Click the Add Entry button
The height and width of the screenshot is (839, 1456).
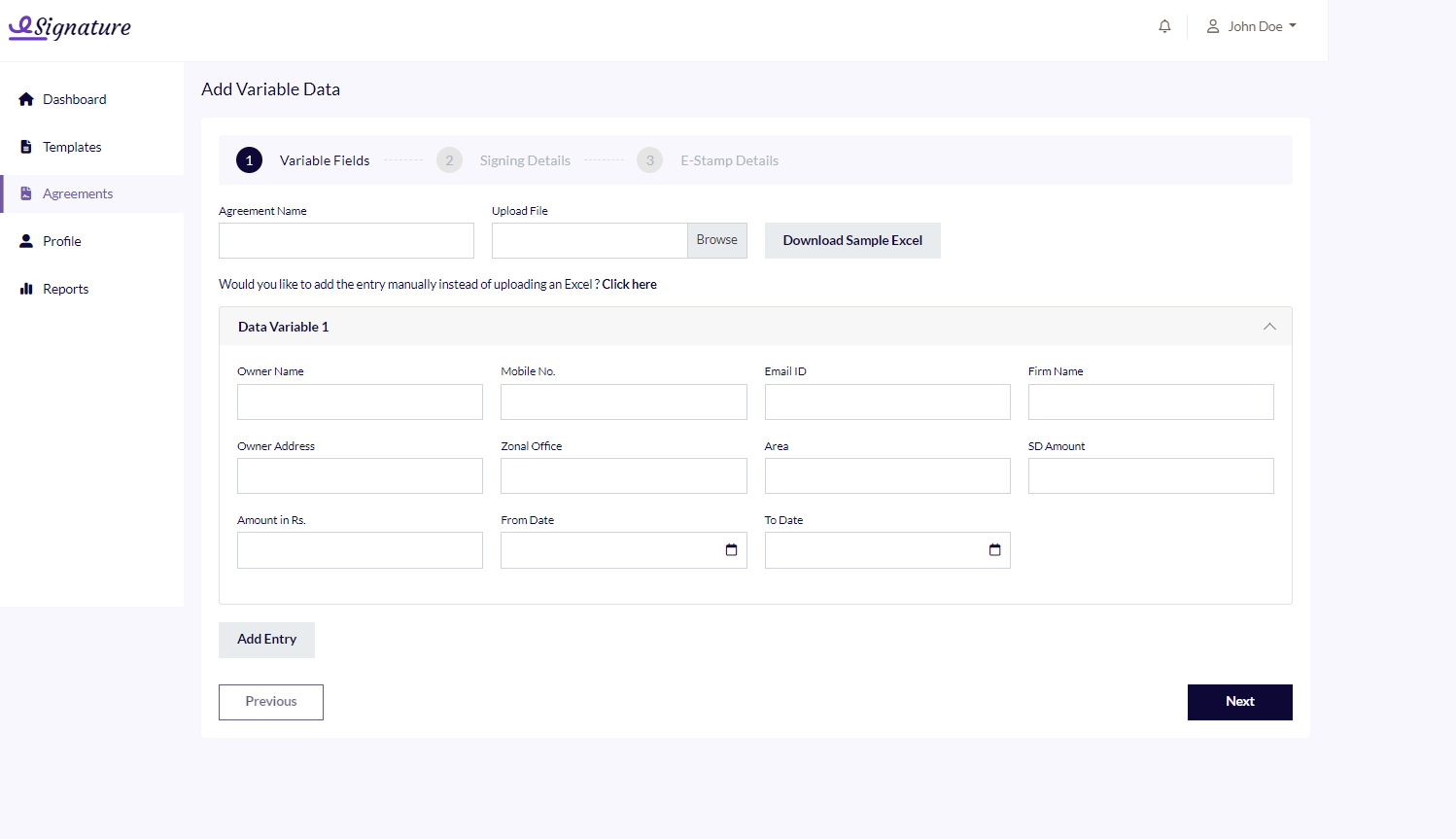click(266, 640)
